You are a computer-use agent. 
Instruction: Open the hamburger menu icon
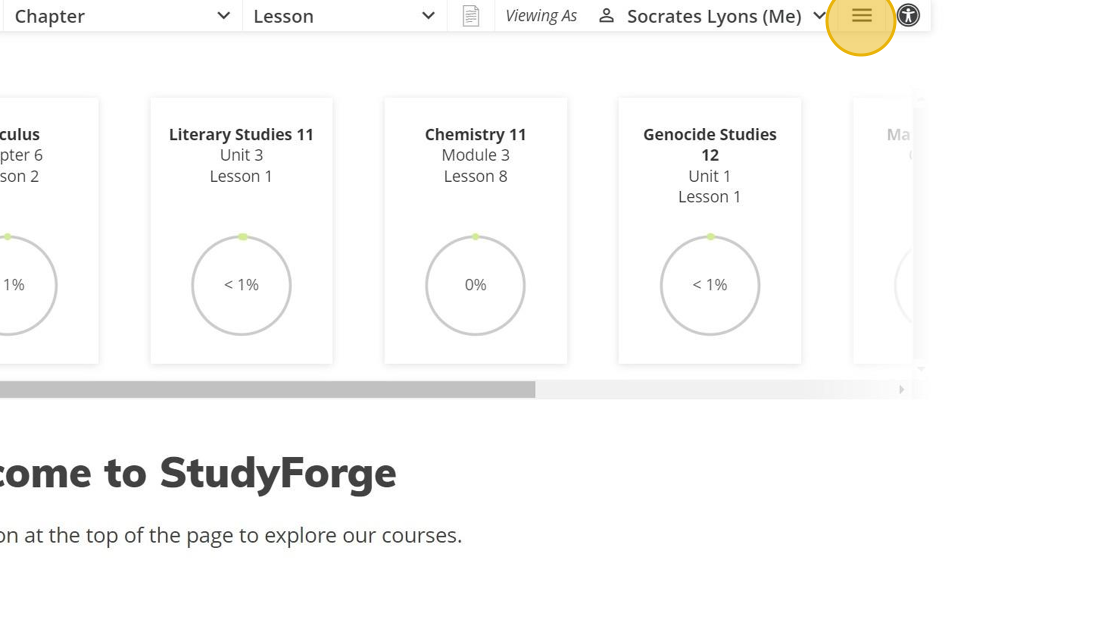click(x=861, y=16)
